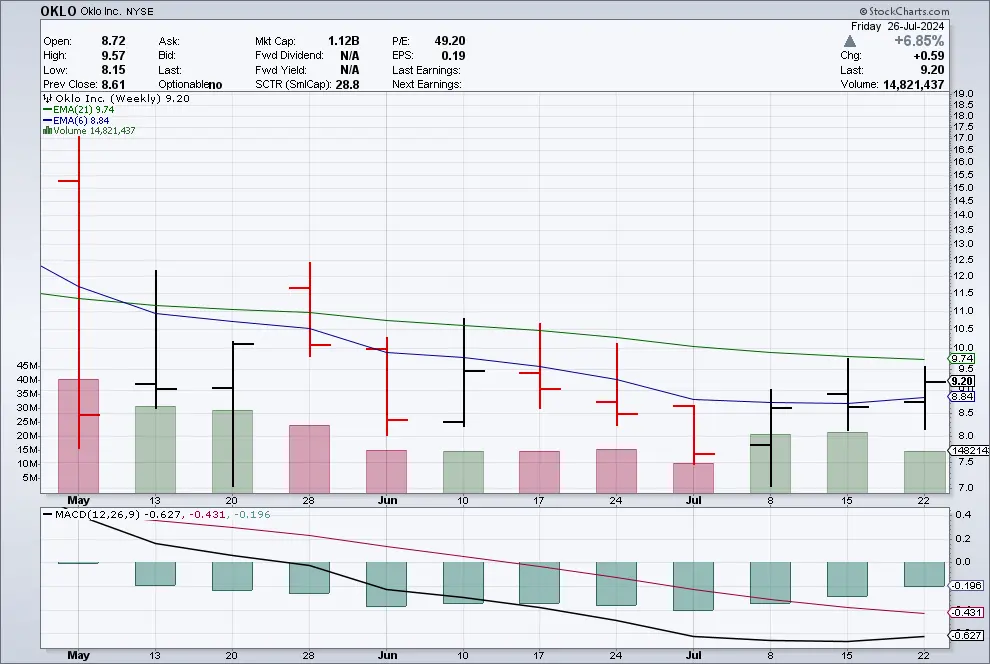Click the header Volume value 14,821,437
Viewport: 990px width, 664px height.
(914, 84)
